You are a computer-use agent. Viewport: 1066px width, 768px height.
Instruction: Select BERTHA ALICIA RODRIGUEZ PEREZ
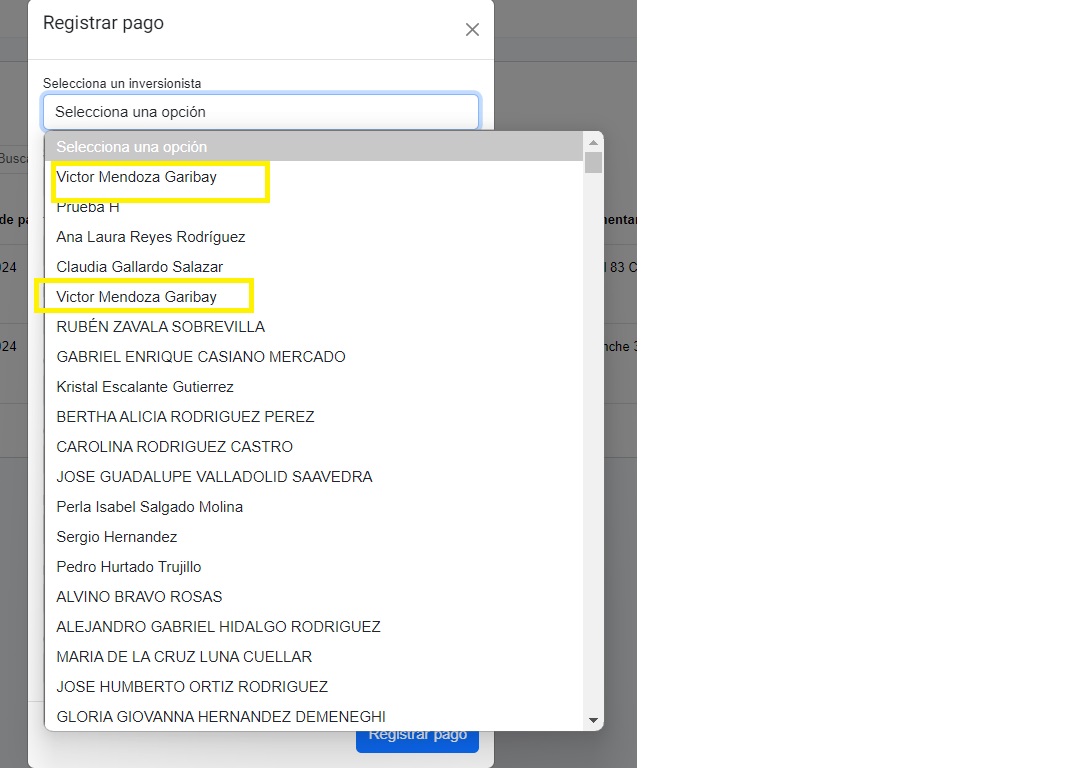point(185,417)
